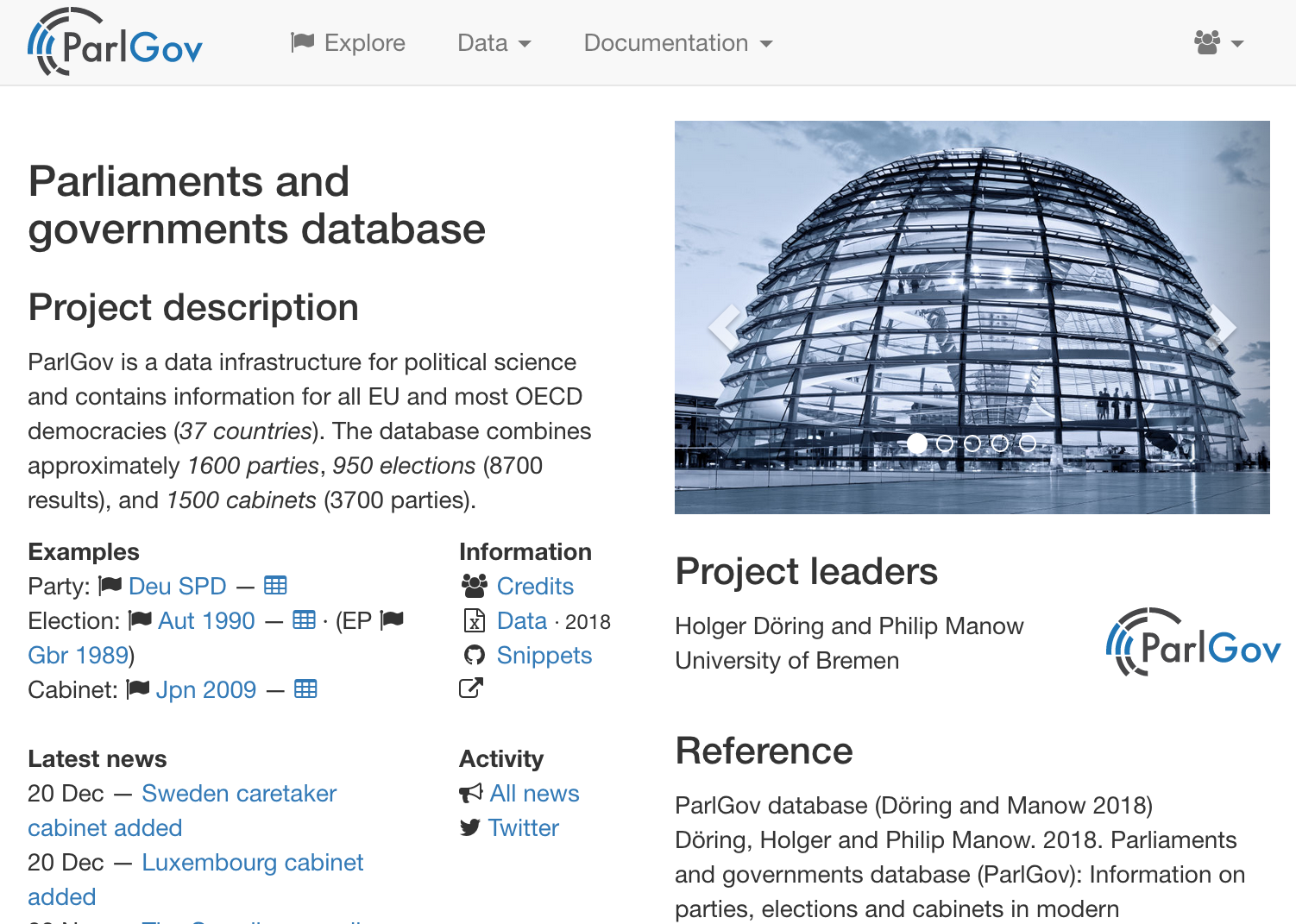Click the ParlGov logo beside Project leaders

coord(1193,643)
